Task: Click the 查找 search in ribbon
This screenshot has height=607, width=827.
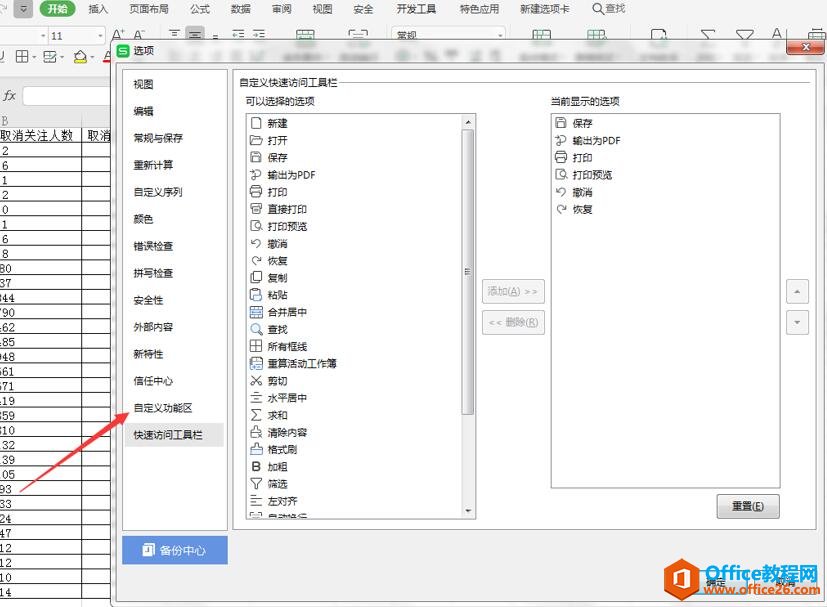Action: 609,9
